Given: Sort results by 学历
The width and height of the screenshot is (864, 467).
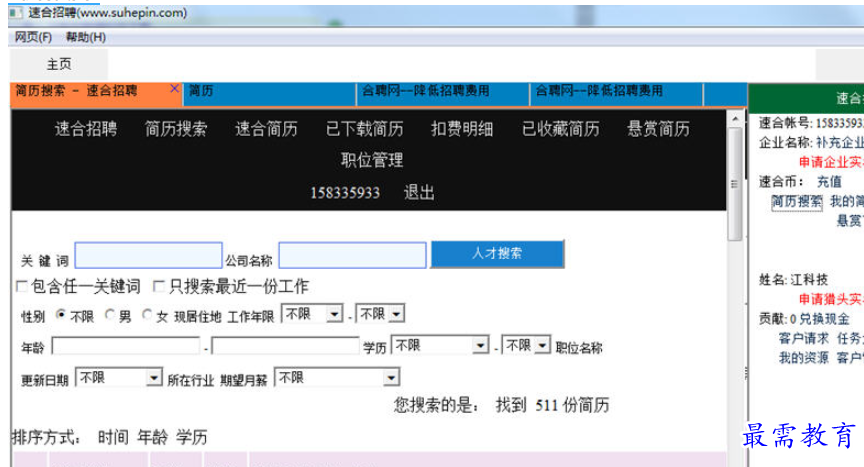Looking at the screenshot, I should tap(192, 438).
